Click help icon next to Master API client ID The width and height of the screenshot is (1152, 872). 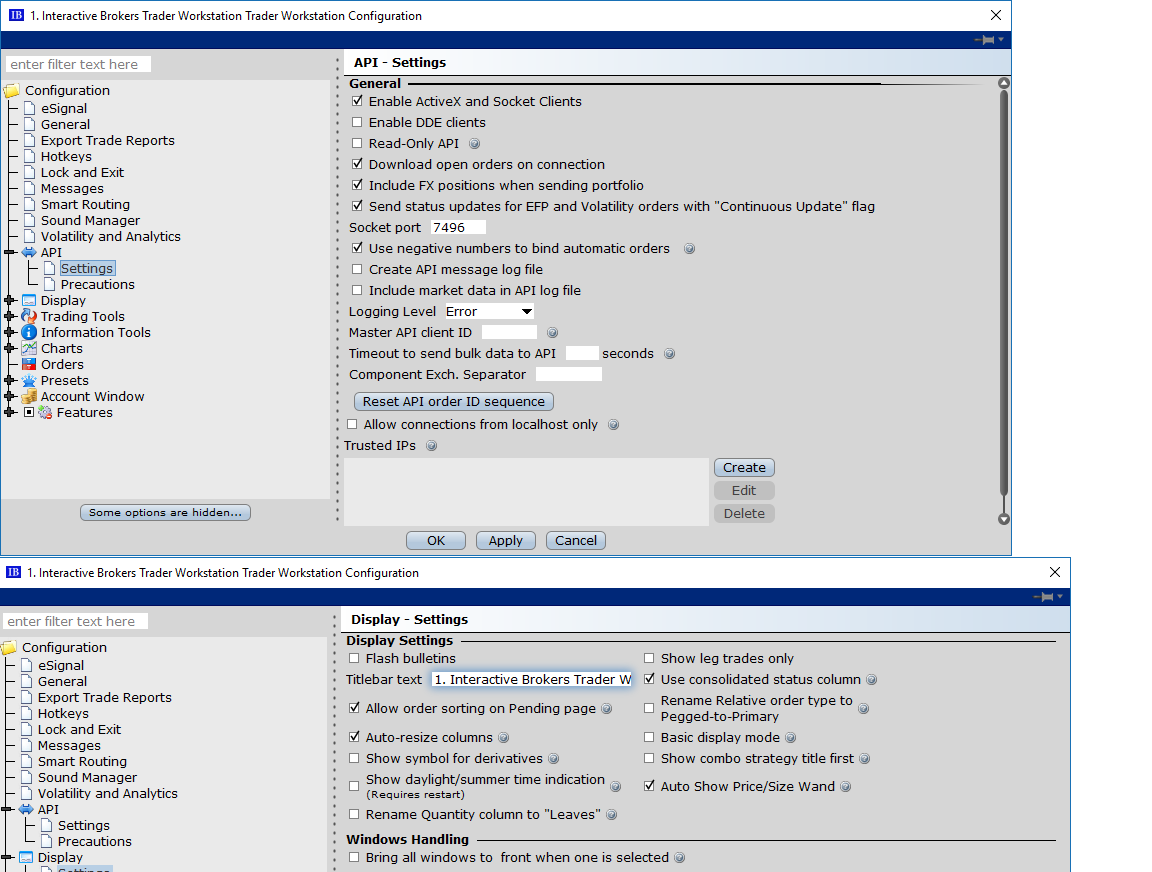[552, 333]
